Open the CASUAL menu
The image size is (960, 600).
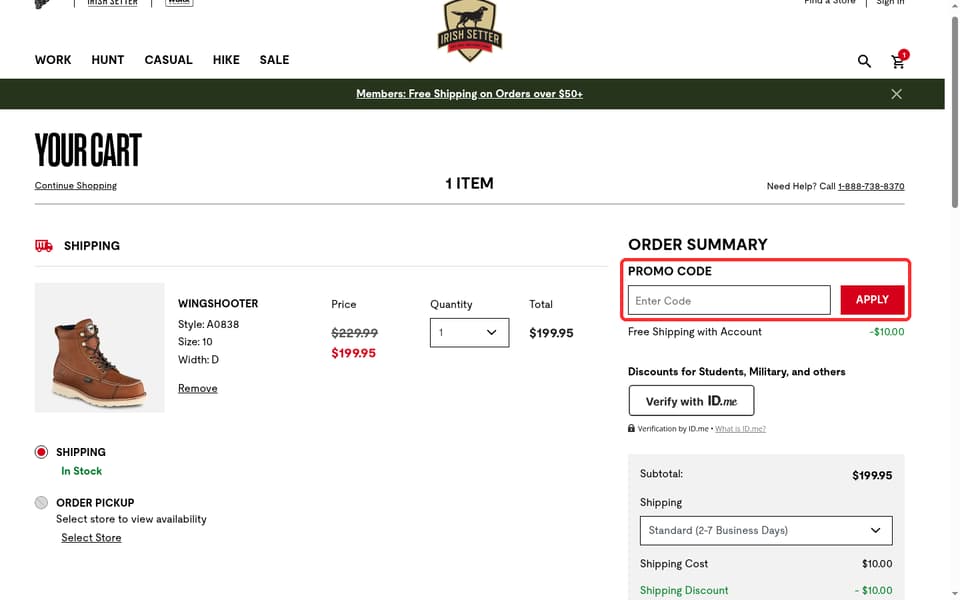(168, 60)
